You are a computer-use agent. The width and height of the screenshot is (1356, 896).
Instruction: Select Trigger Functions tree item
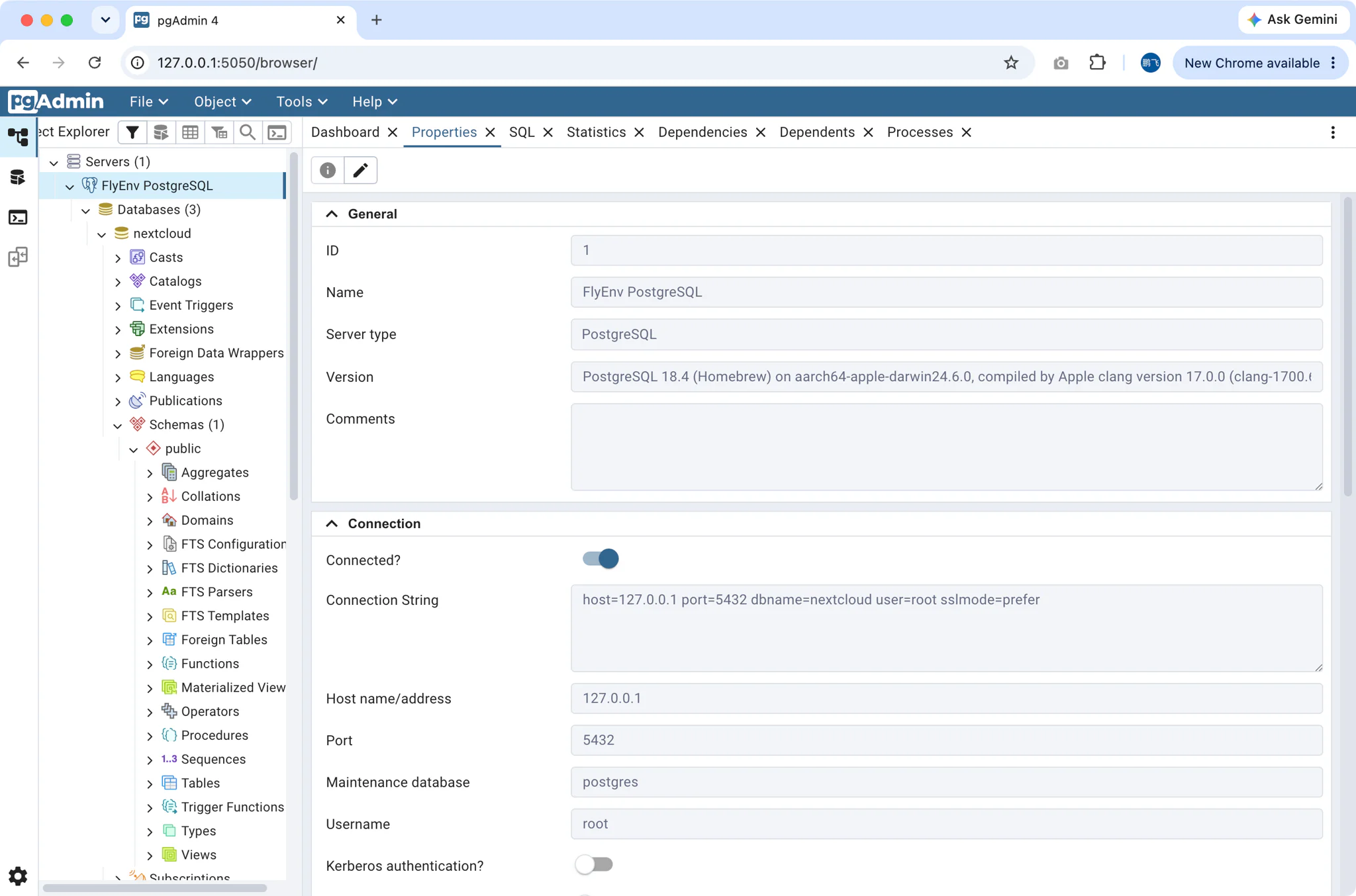(x=232, y=807)
